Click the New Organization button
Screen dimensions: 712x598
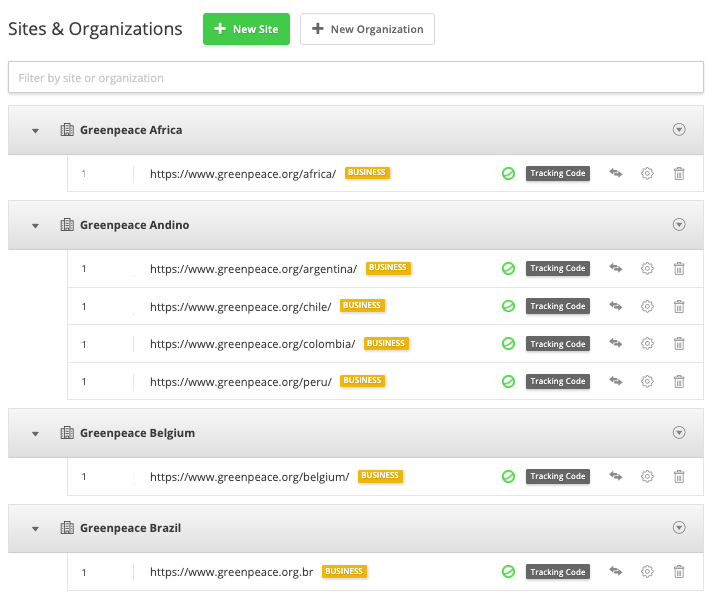367,29
